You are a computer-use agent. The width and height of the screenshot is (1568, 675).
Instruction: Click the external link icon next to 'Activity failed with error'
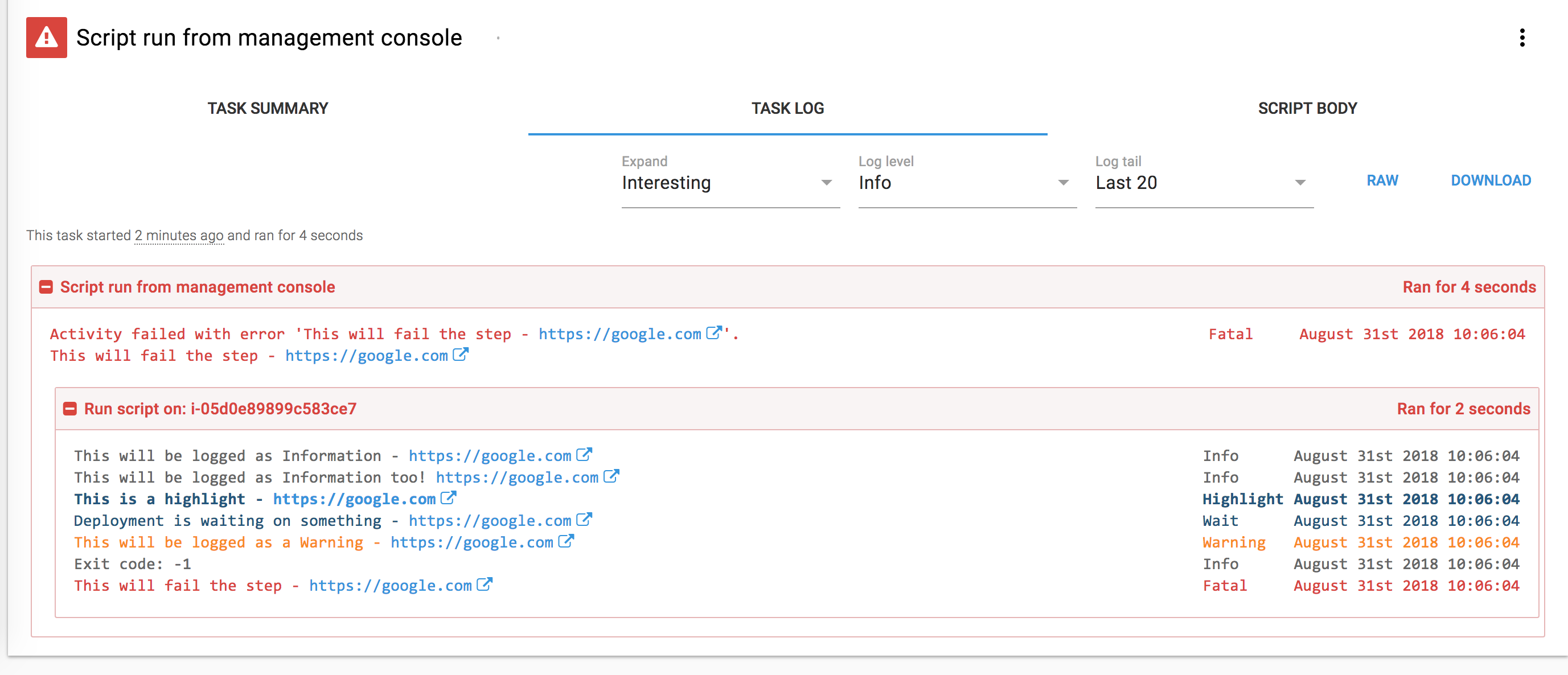(713, 332)
